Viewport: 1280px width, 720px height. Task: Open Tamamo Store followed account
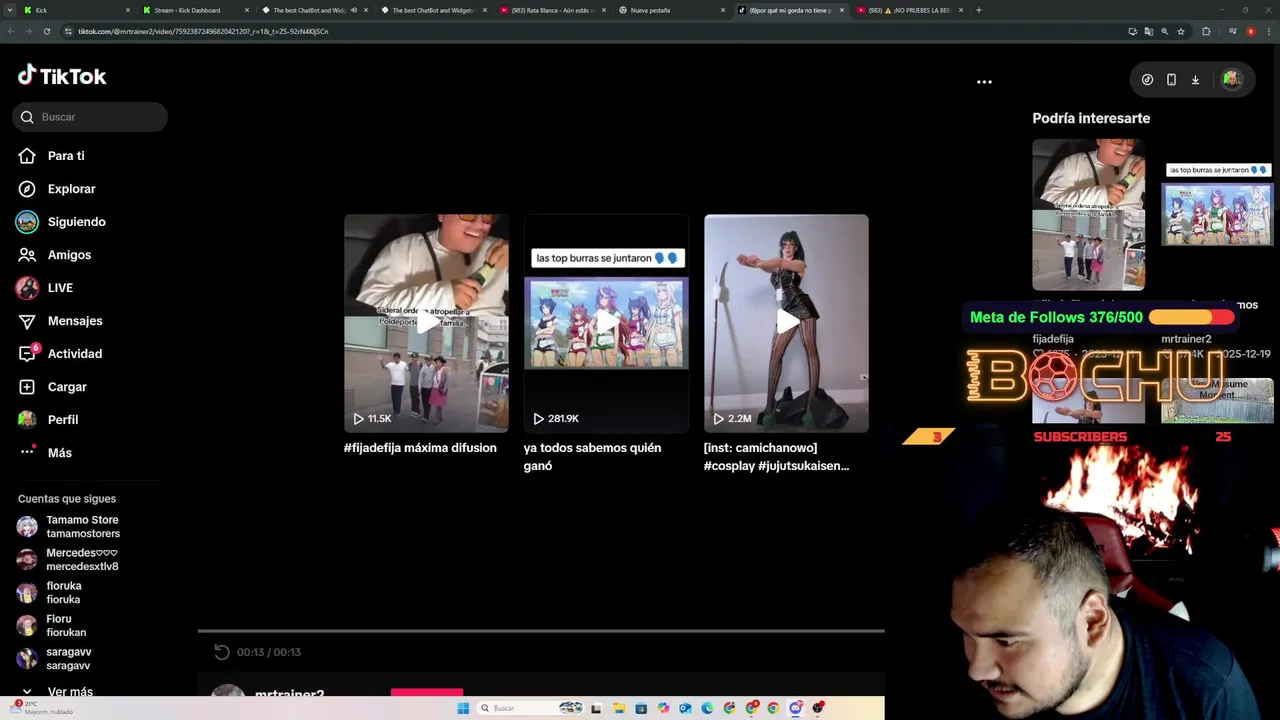(x=82, y=527)
